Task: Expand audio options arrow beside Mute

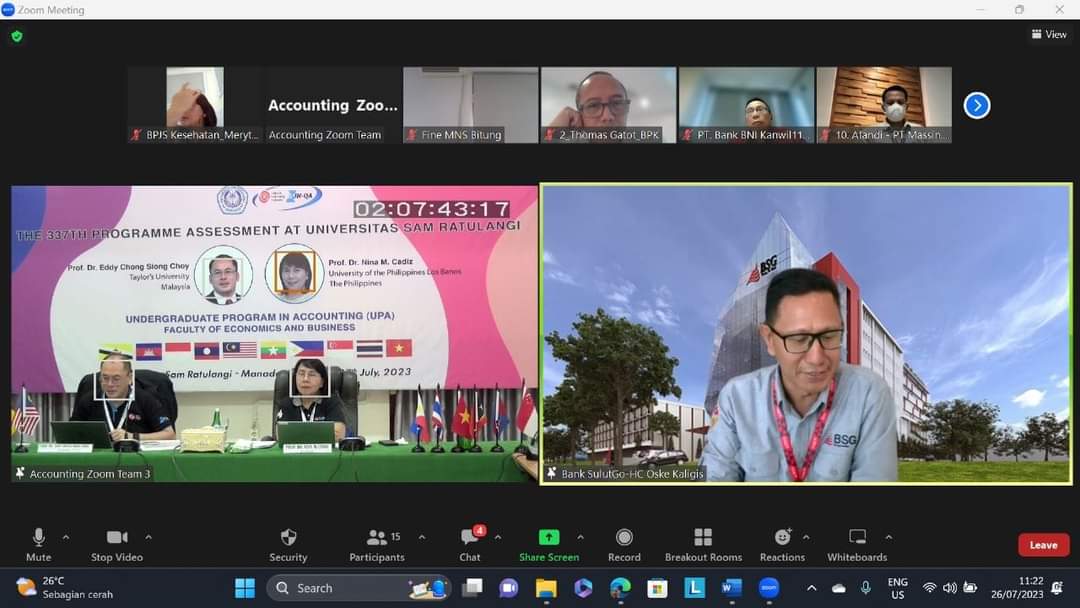Action: (x=66, y=537)
